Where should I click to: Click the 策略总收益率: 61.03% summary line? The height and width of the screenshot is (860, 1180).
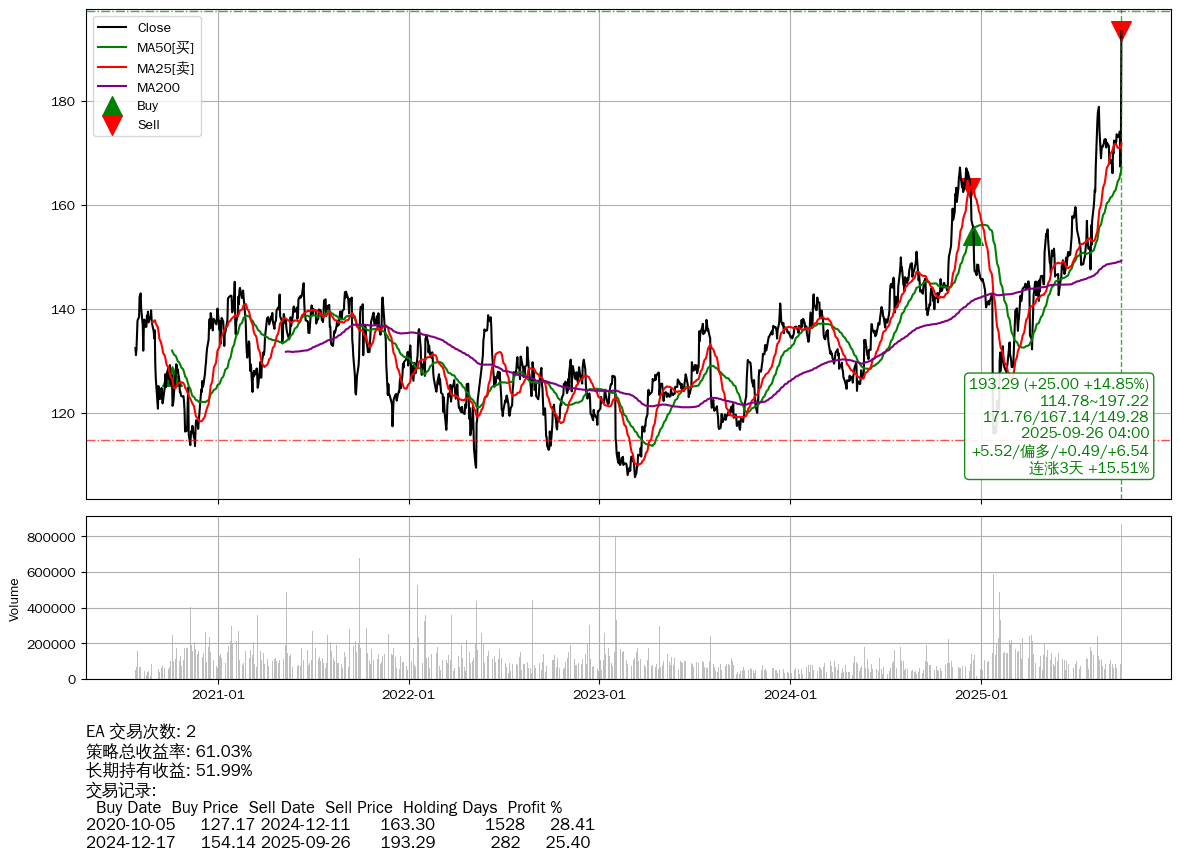pyautogui.click(x=169, y=751)
